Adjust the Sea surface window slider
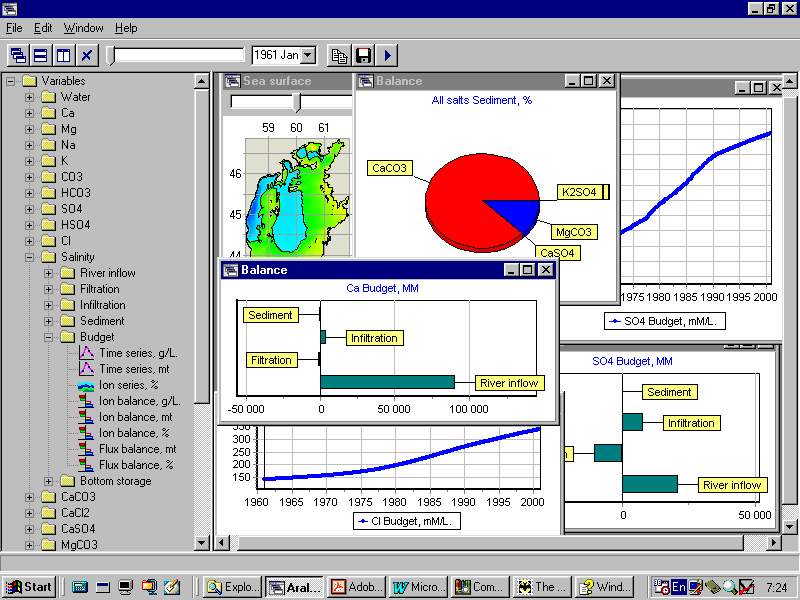Viewport: 800px width, 600px height. coord(297,103)
